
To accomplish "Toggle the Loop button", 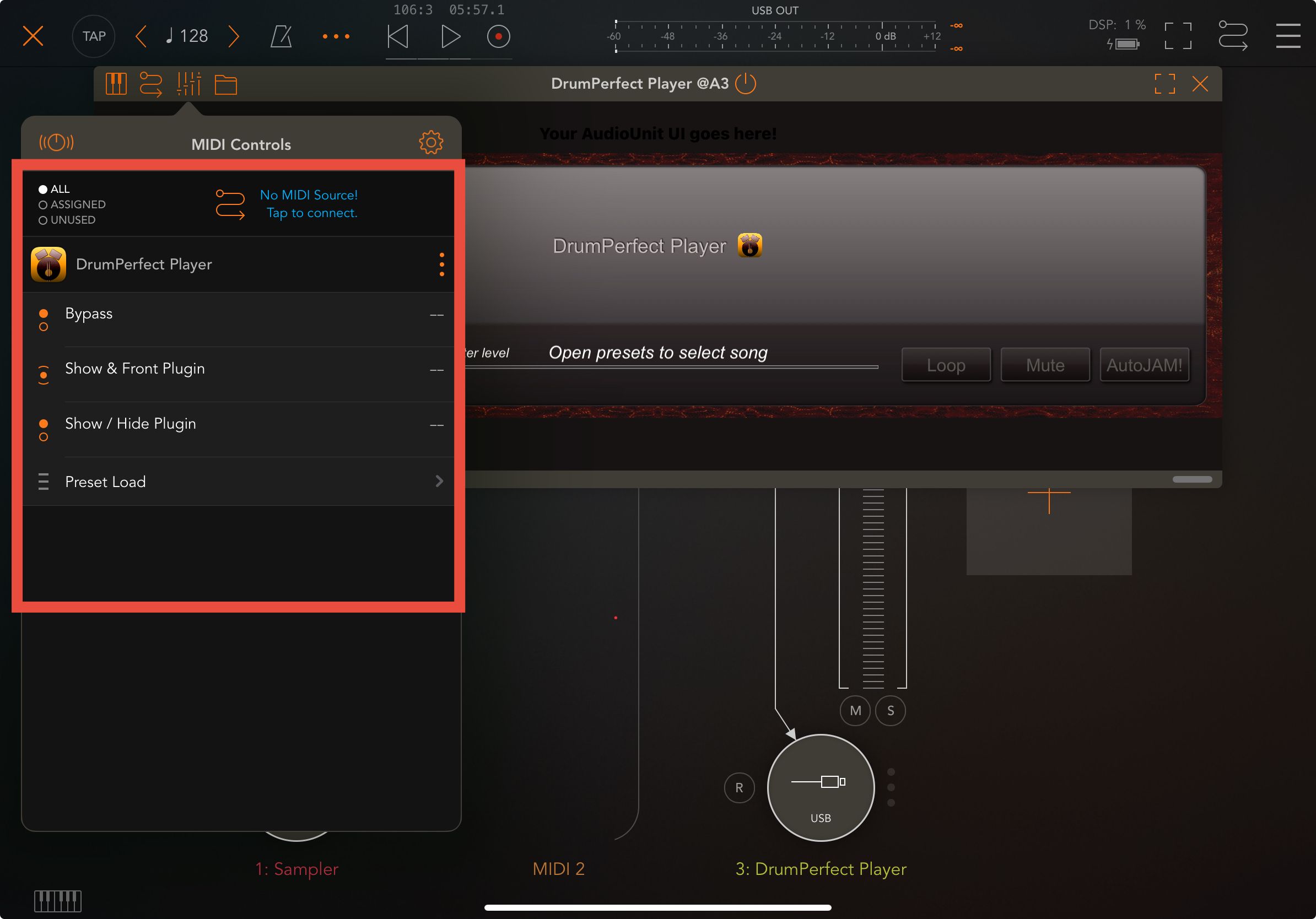I will [946, 365].
